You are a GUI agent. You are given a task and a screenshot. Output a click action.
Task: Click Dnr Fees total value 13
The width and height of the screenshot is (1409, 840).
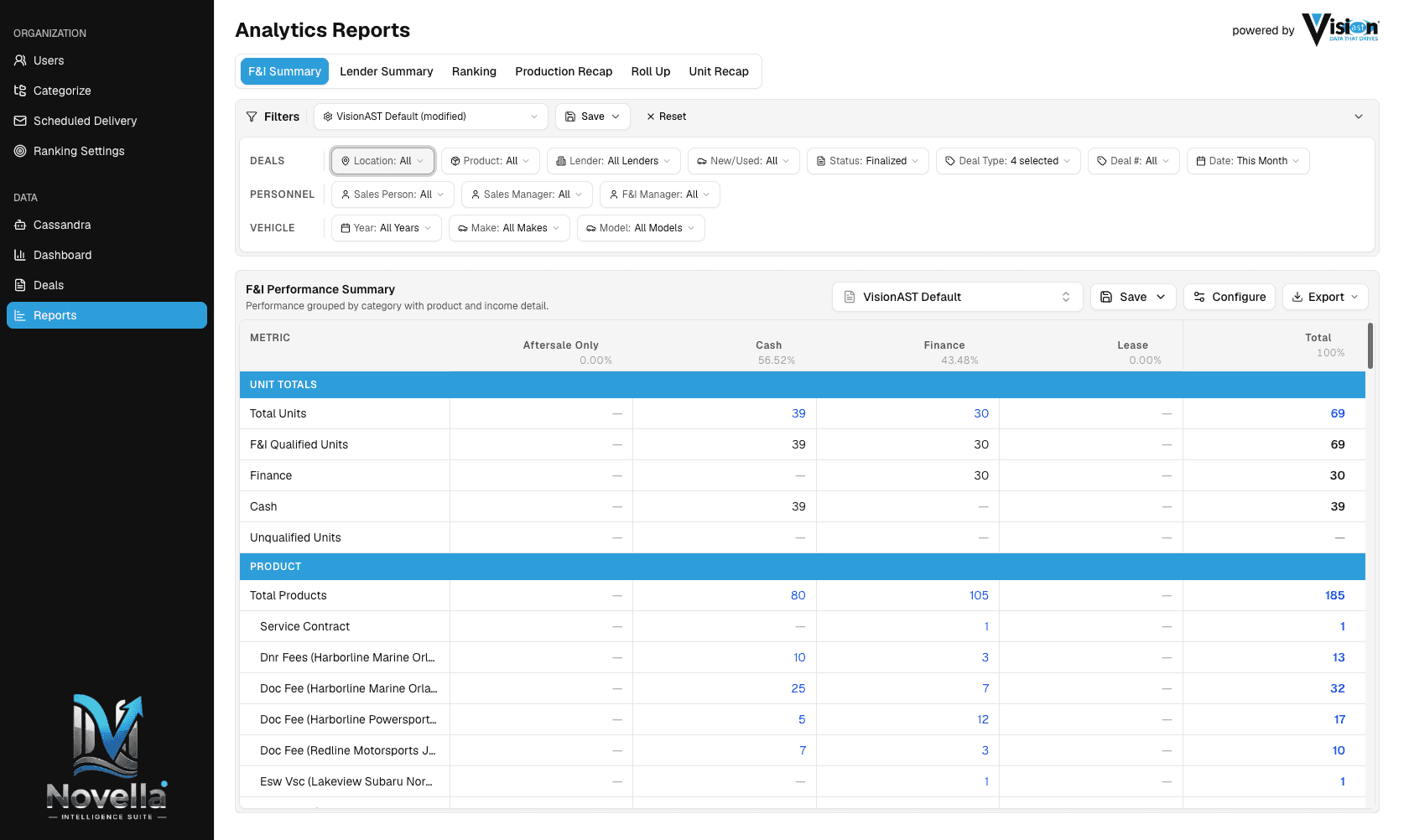click(1339, 657)
